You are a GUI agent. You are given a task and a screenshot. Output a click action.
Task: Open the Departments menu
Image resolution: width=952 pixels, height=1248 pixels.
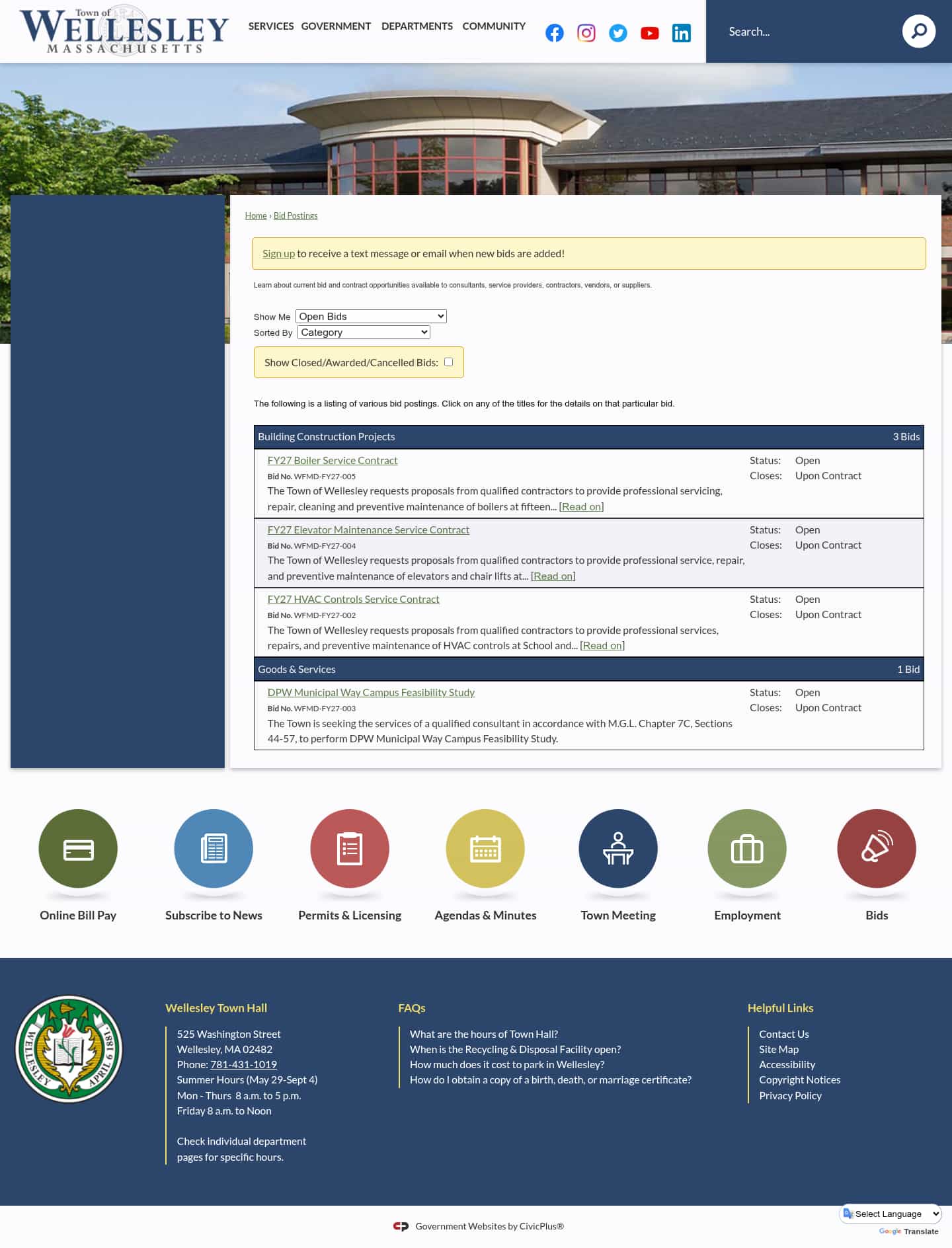tap(417, 26)
